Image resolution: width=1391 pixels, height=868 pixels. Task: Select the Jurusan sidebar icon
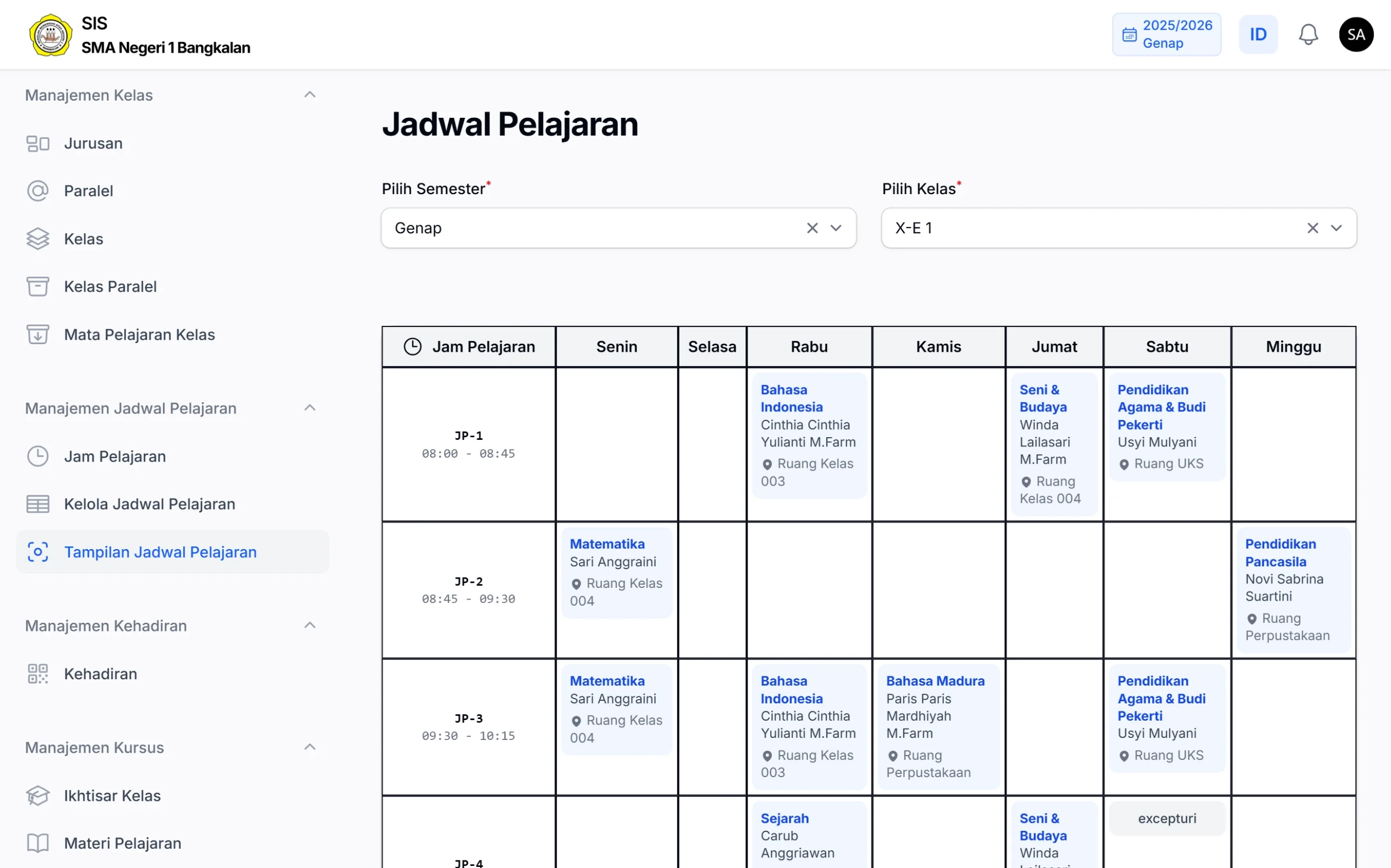(x=38, y=143)
